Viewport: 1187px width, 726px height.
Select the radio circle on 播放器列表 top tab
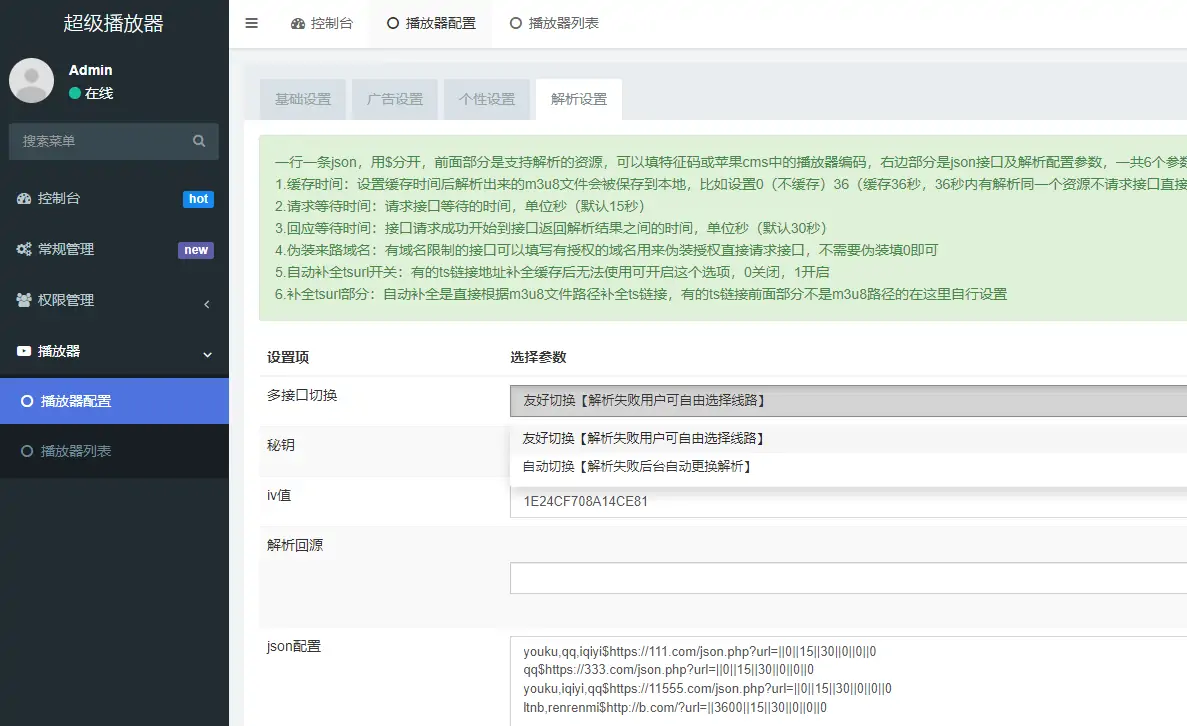click(x=514, y=23)
